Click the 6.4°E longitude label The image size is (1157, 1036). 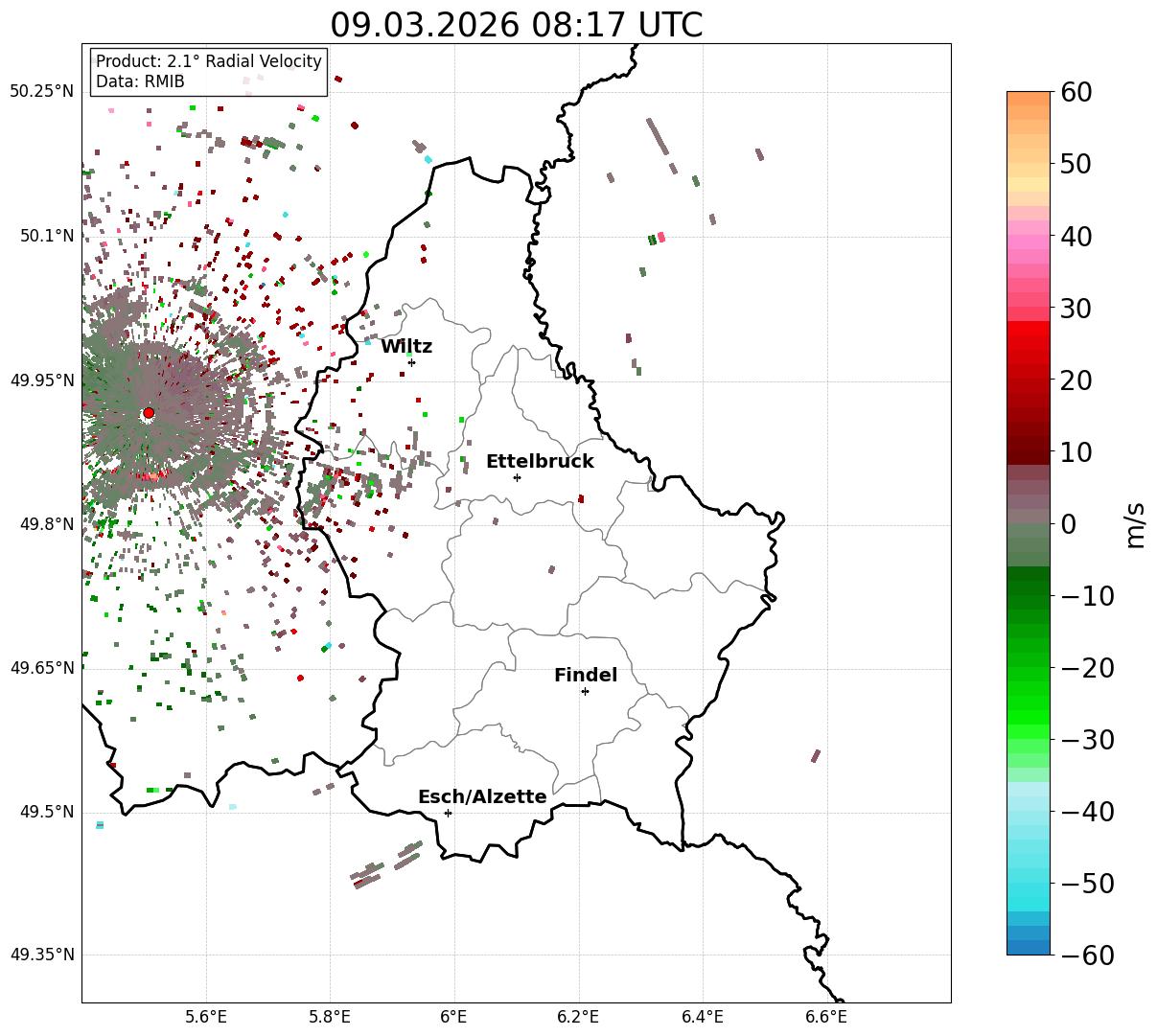[x=703, y=1017]
